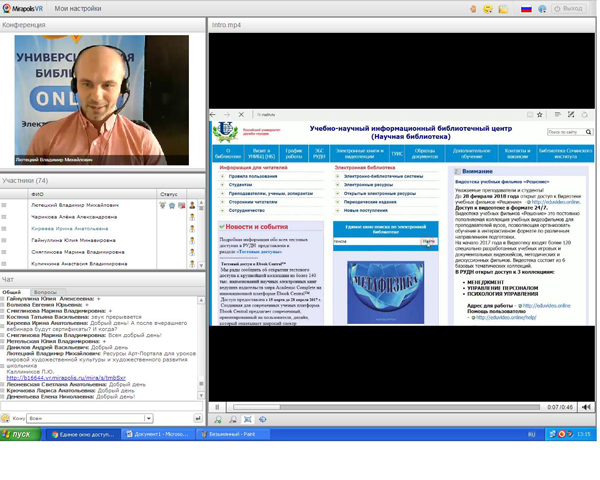Switch to Безымянный - Paint in taskbar
The width and height of the screenshot is (600, 480).
233,434
